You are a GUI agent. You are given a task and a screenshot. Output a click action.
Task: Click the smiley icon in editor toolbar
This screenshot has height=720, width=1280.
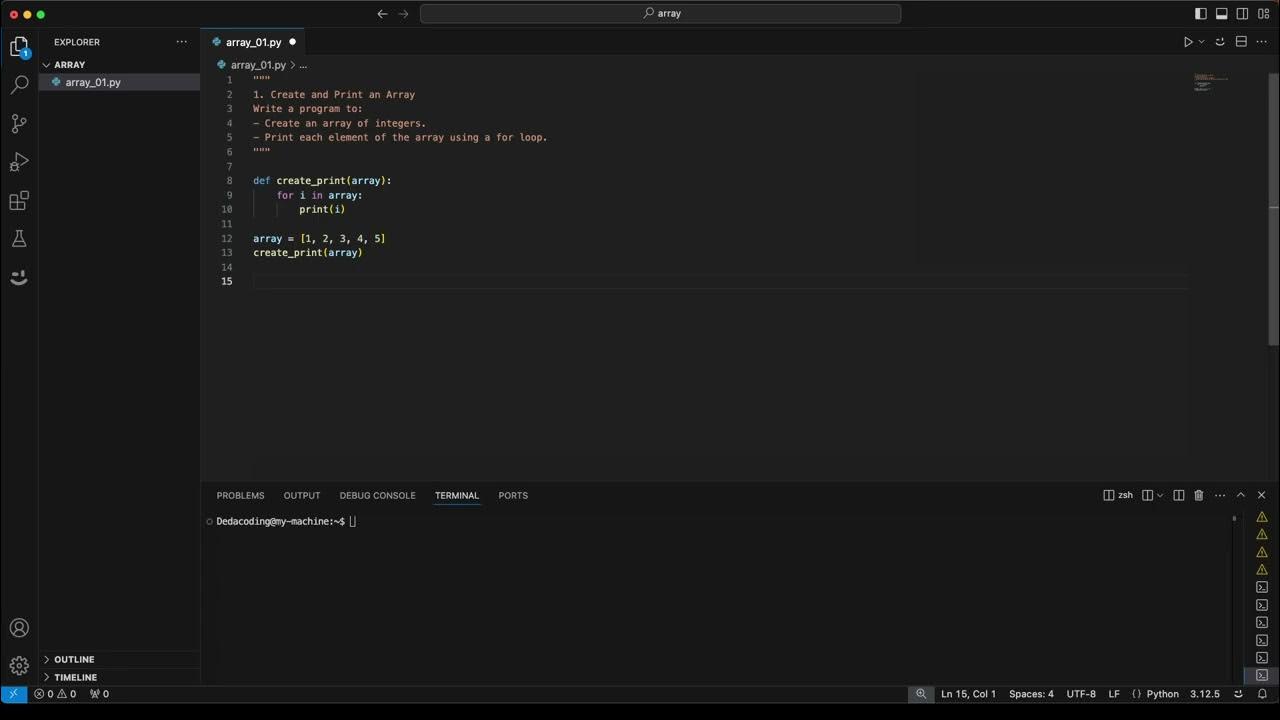point(1220,42)
